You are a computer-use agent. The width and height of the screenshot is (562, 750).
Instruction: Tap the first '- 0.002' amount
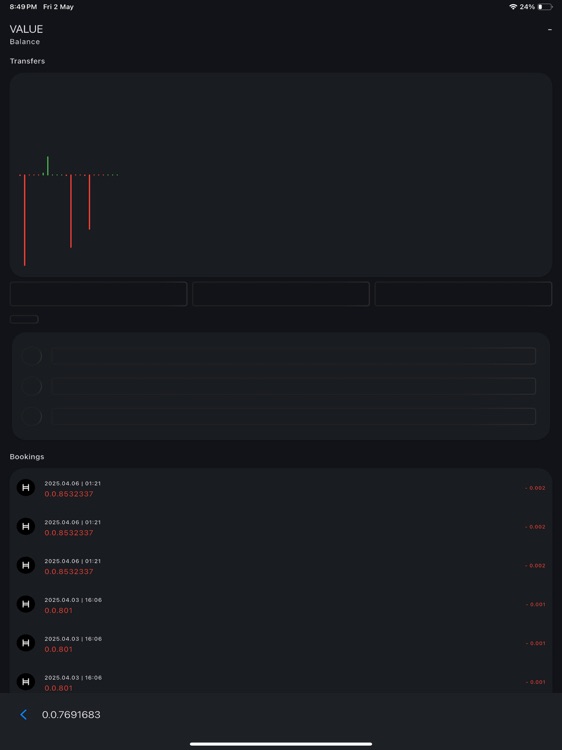pyautogui.click(x=535, y=488)
